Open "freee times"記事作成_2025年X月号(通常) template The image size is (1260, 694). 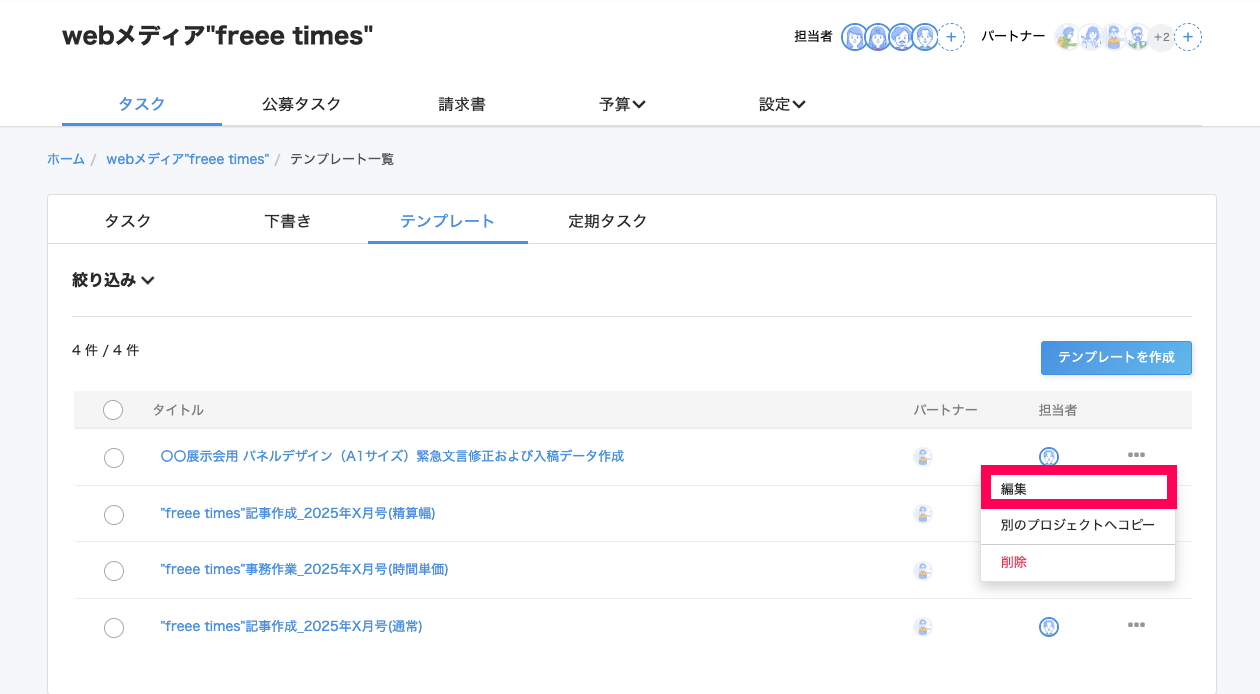tap(291, 626)
